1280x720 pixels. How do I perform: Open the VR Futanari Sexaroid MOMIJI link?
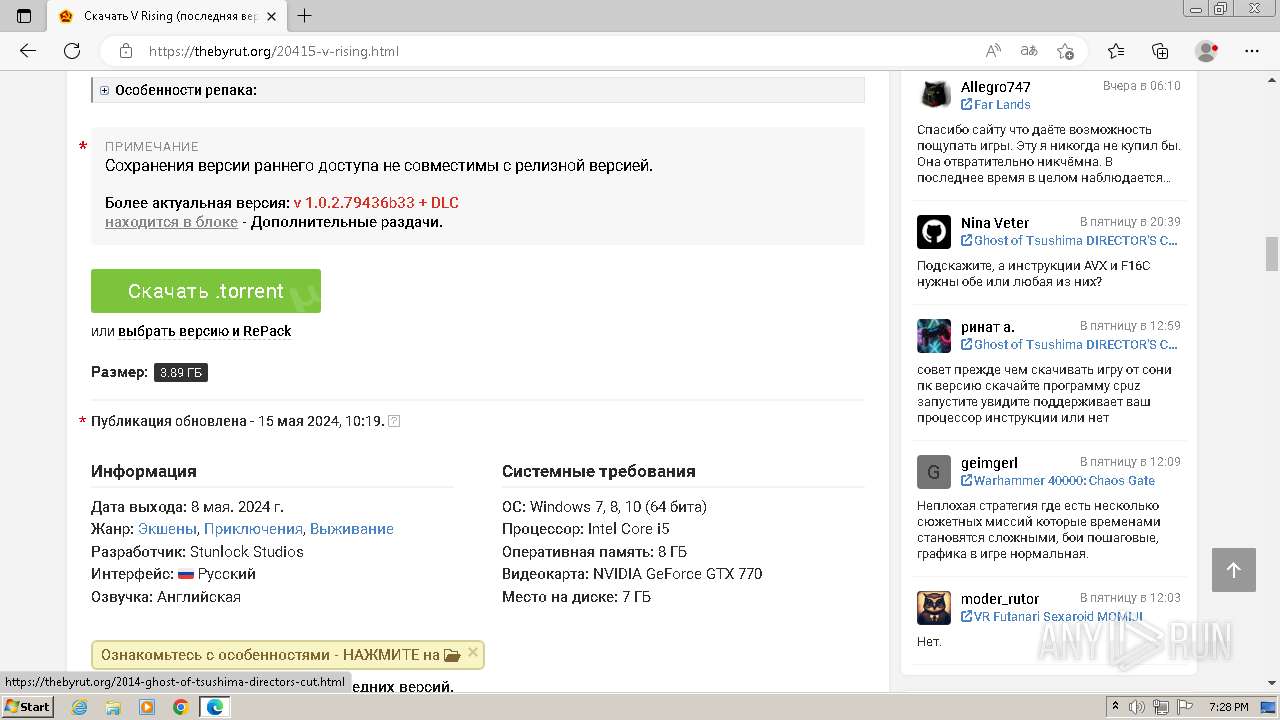click(x=1052, y=616)
